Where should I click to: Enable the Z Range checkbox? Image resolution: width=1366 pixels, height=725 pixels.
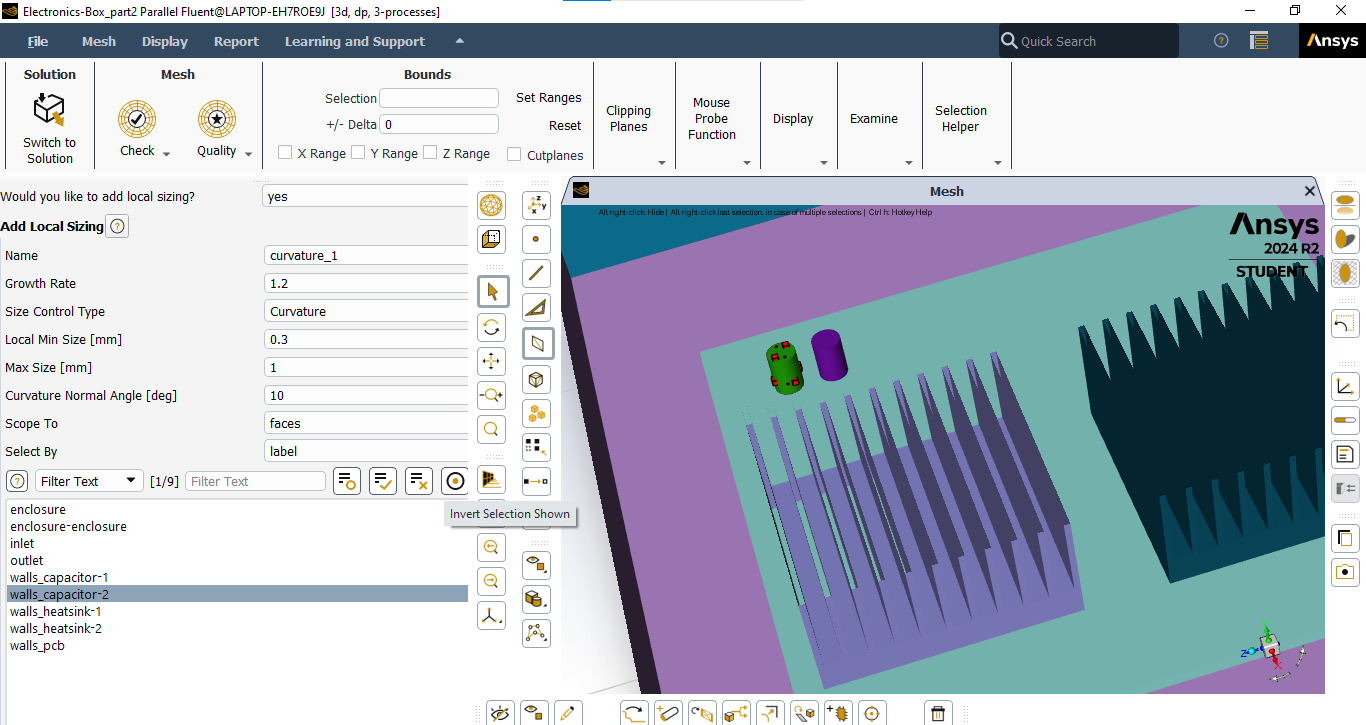point(430,153)
